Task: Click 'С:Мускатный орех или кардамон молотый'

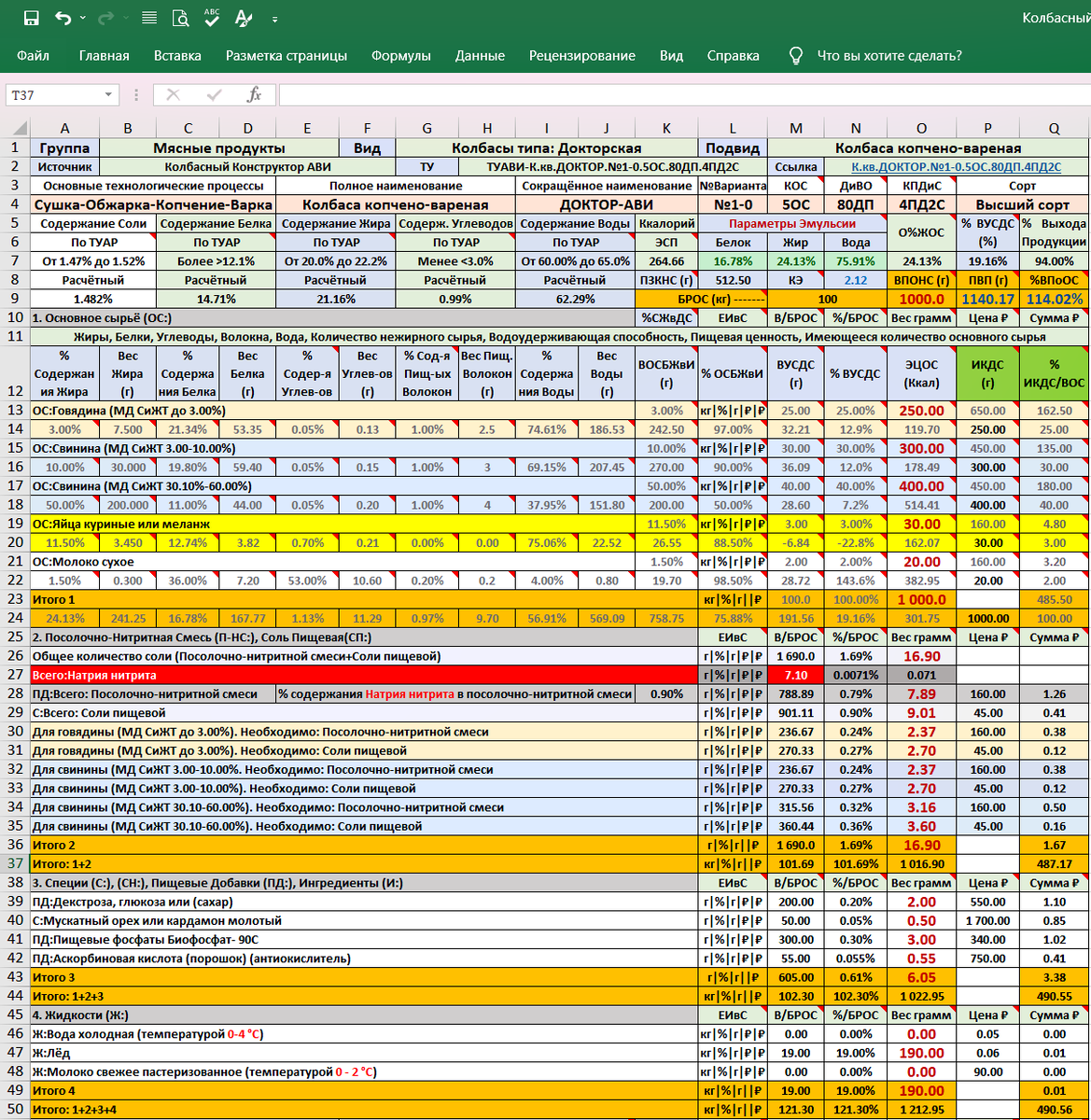Action: point(364,920)
